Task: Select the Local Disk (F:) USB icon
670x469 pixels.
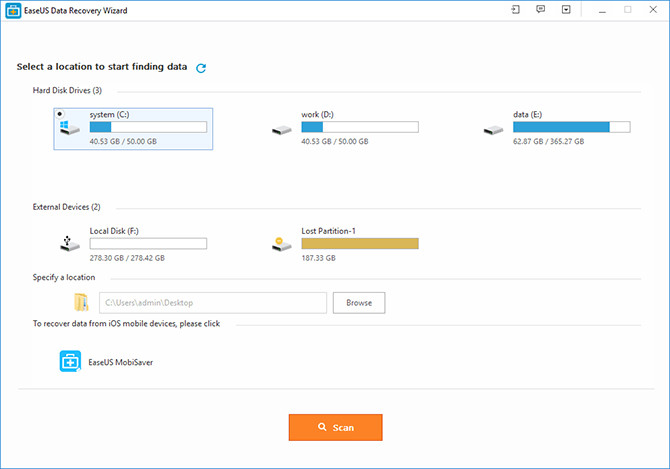Action: 69,243
